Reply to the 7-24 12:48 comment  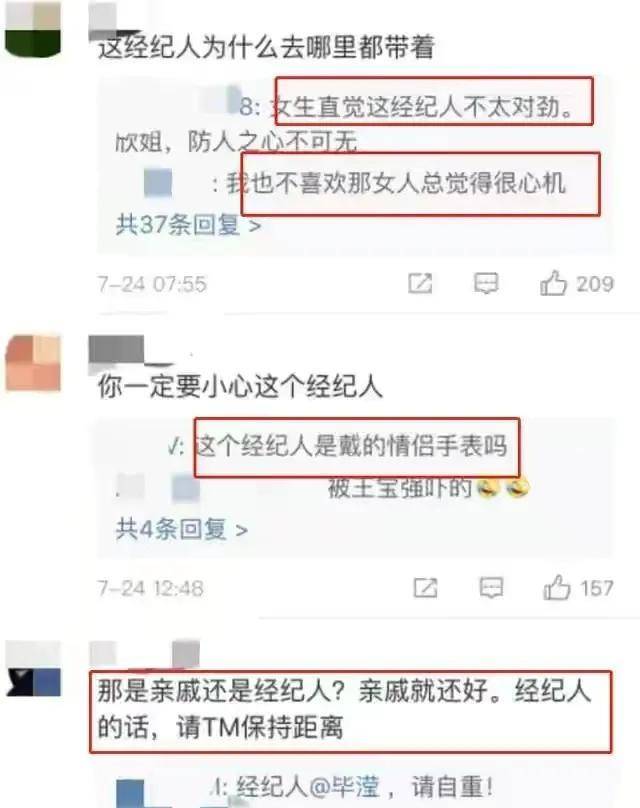491,588
